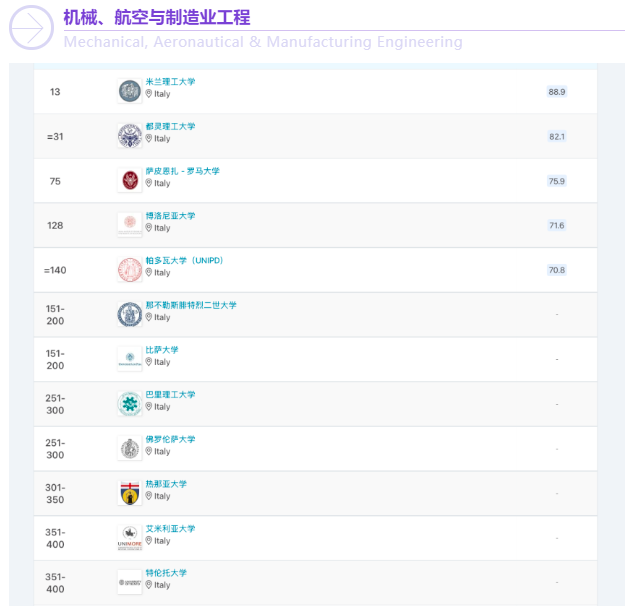Click the 75.9 score badge
This screenshot has width=638, height=606.
pos(557,181)
